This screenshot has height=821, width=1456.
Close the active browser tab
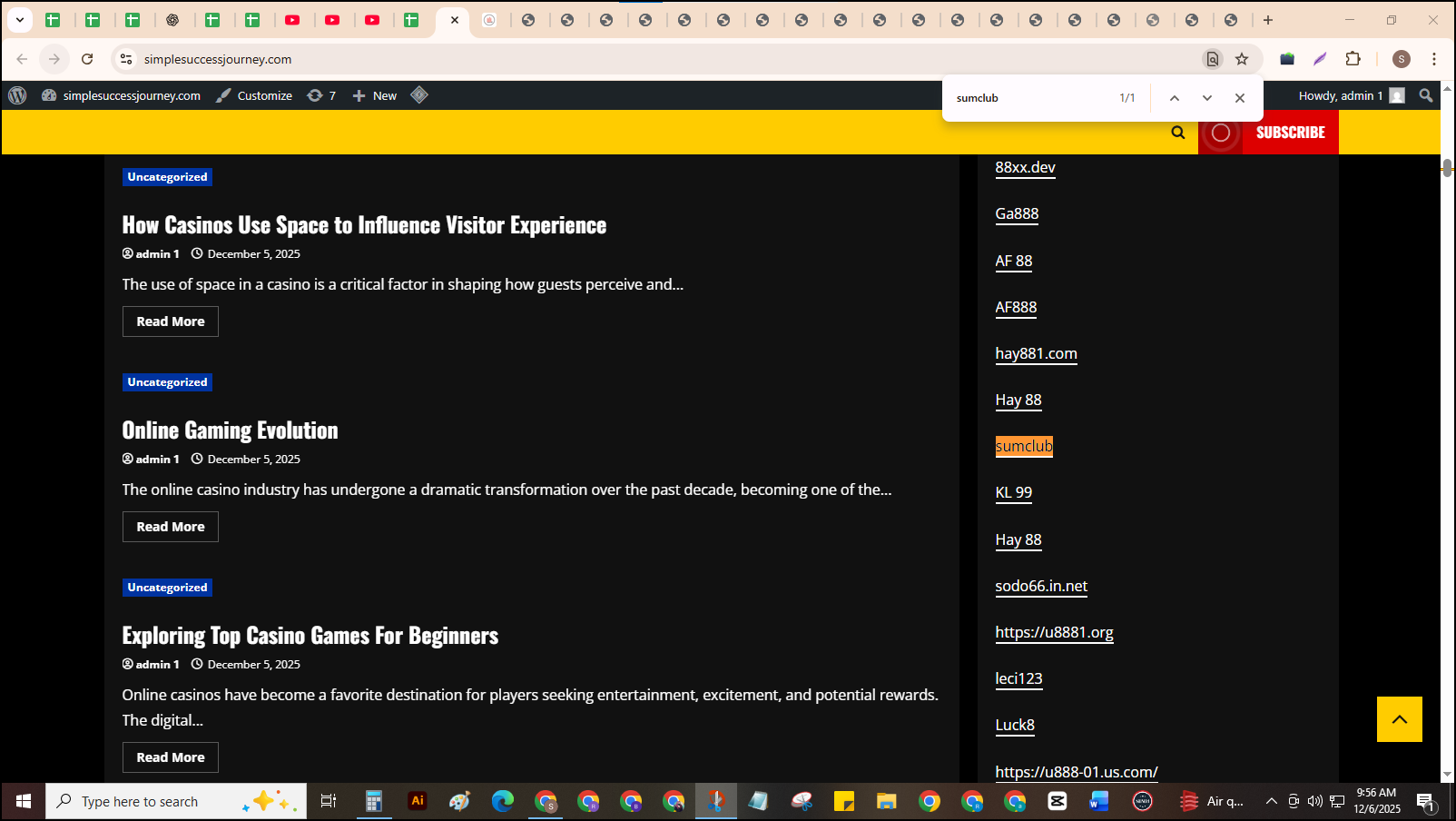point(455,20)
